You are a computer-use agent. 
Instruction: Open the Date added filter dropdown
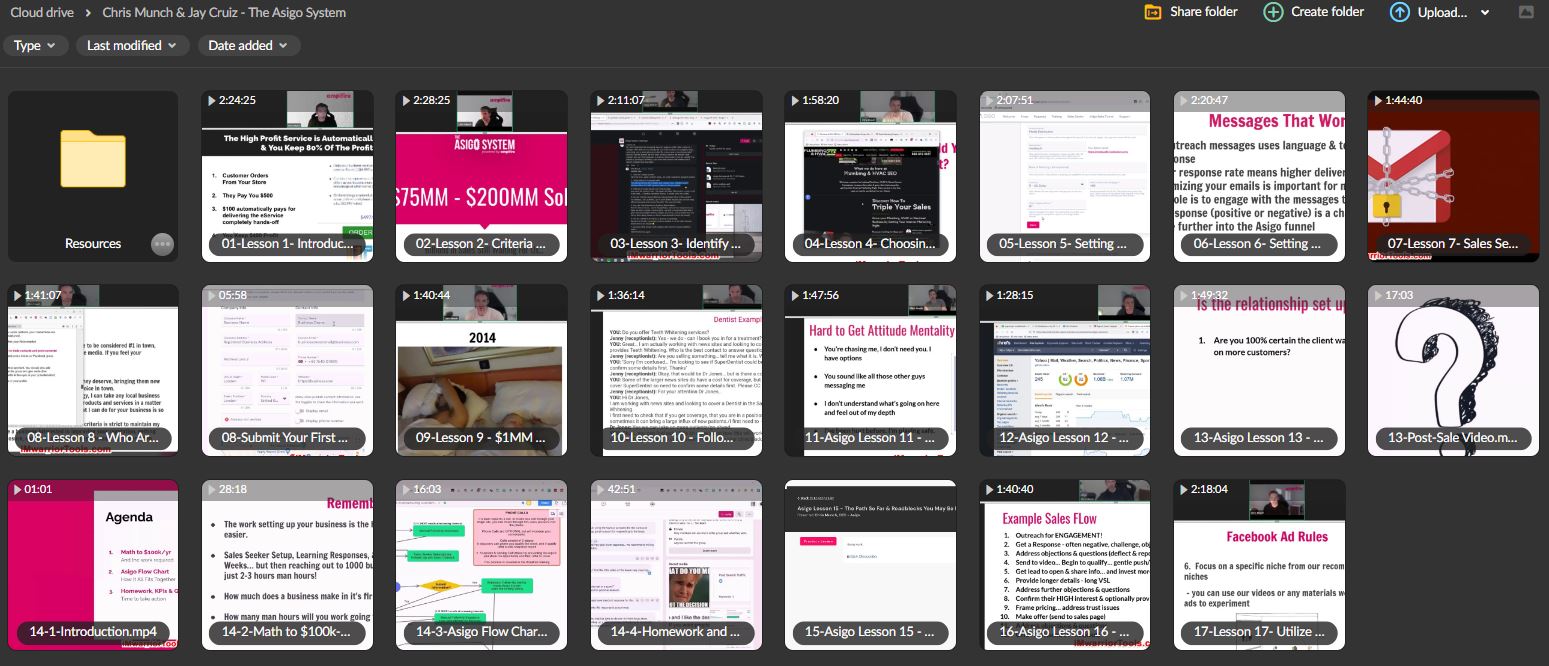248,45
